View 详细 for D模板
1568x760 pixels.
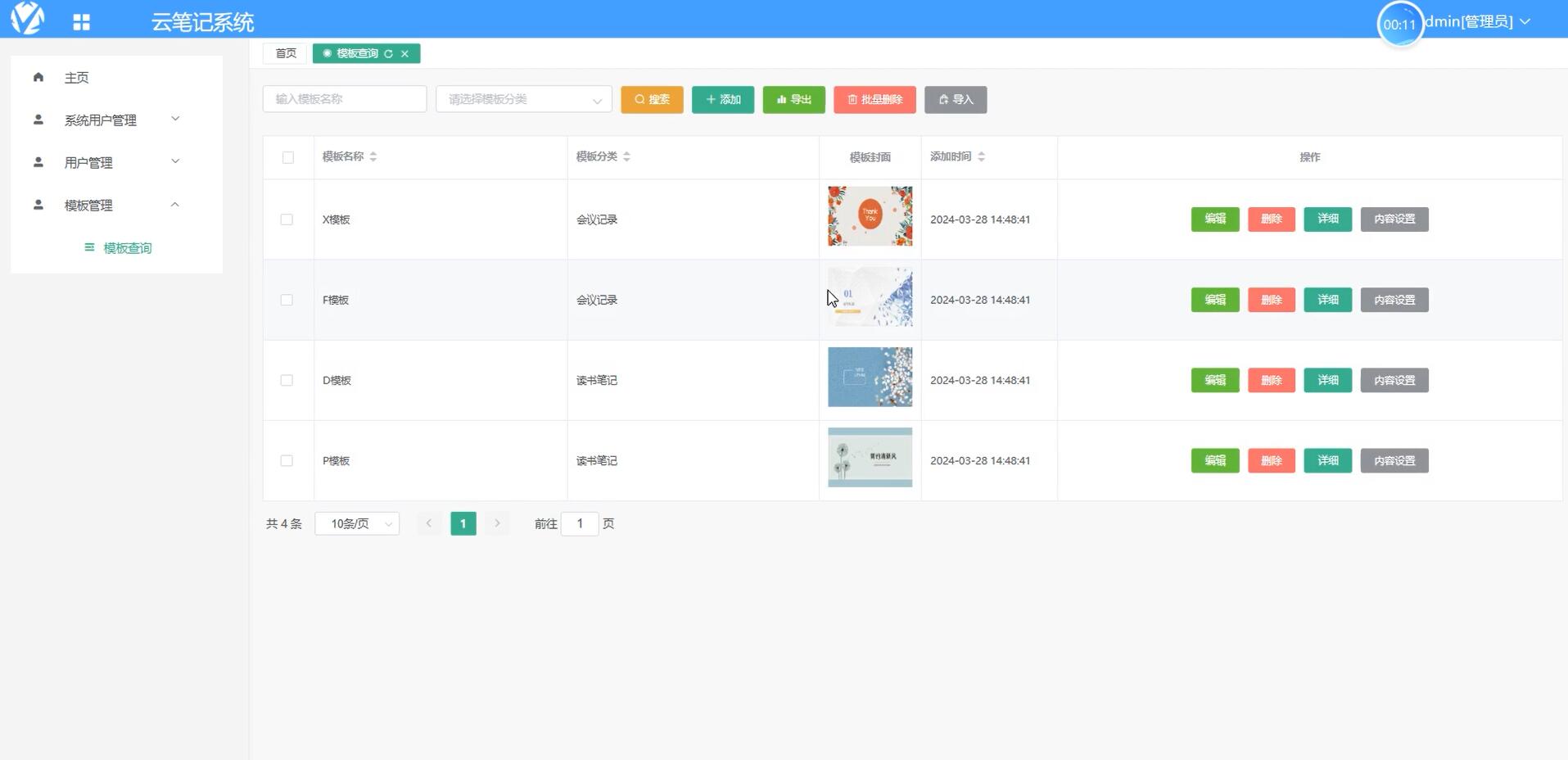[1328, 380]
